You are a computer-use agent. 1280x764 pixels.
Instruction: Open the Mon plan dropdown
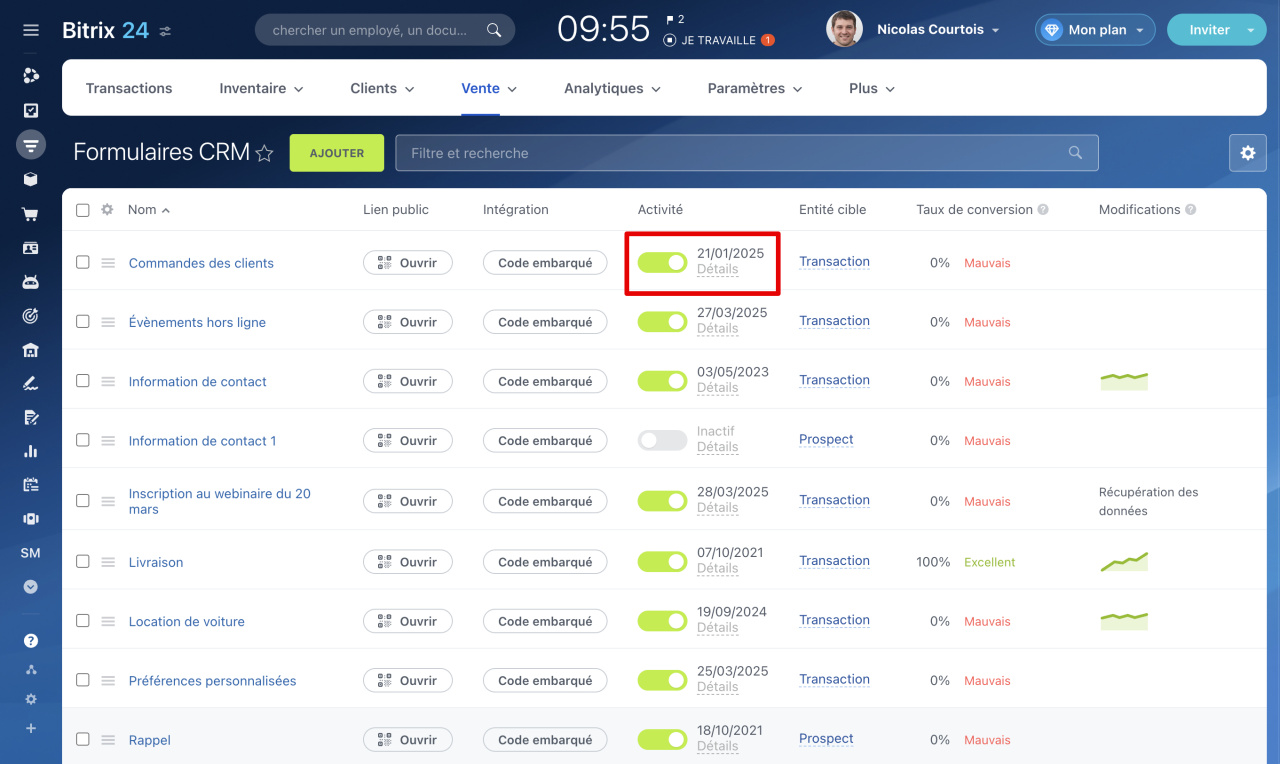[1095, 30]
